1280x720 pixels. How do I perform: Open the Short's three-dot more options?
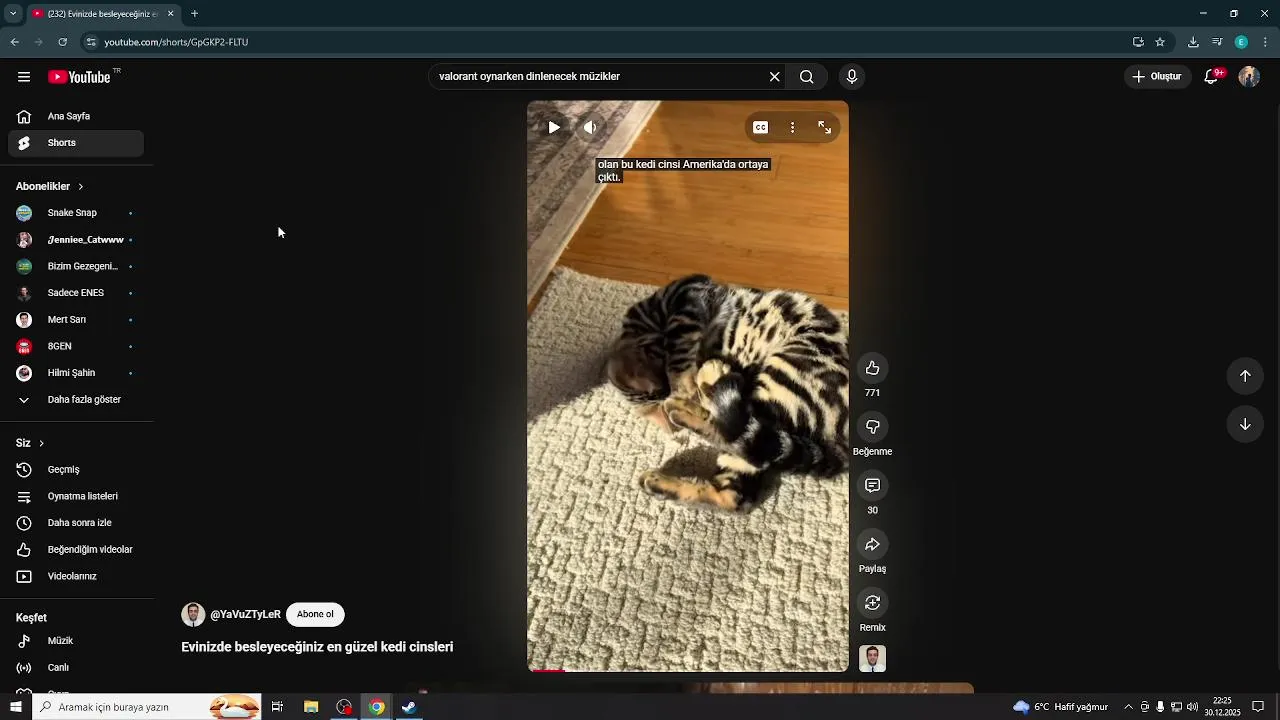792,127
